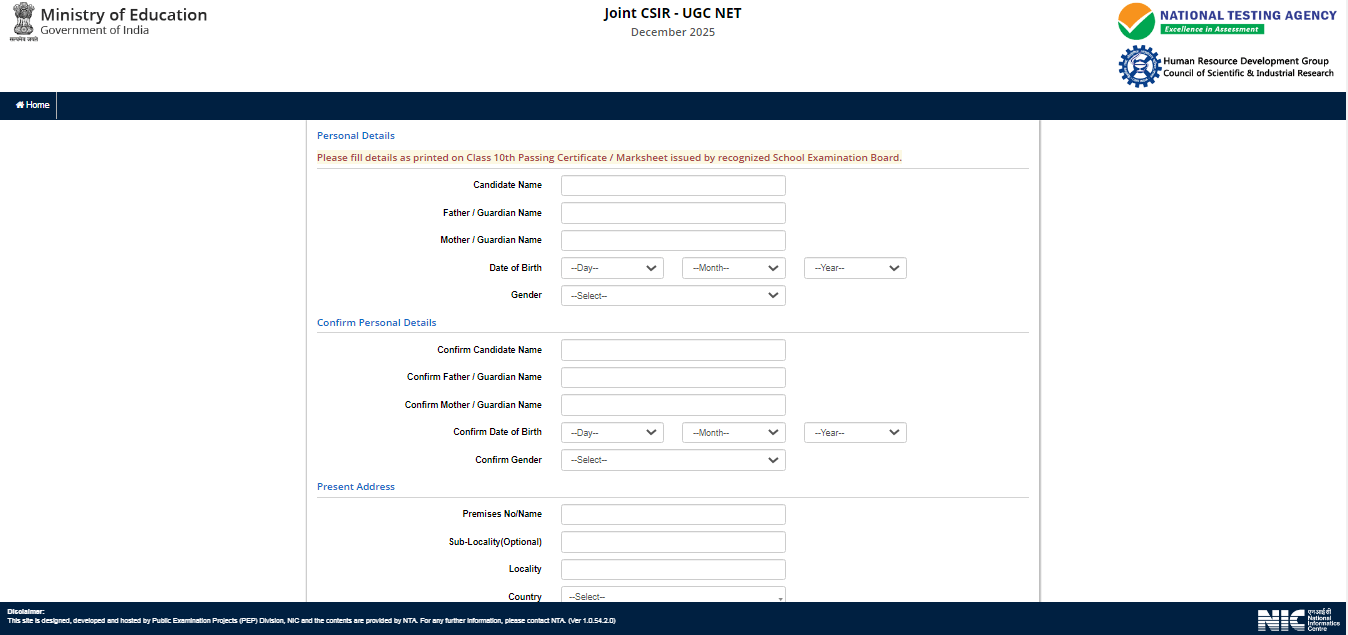Focus the Mother / Guardian Name field
Viewport: 1348px width, 635px height.
click(673, 240)
